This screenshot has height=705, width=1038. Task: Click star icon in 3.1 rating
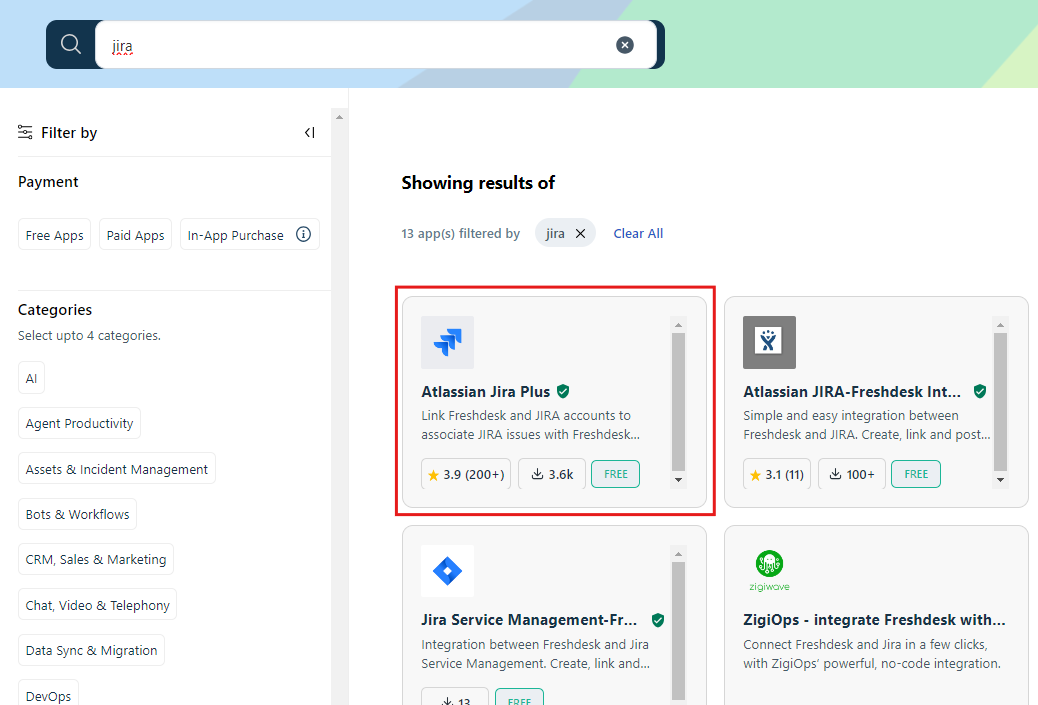click(755, 475)
